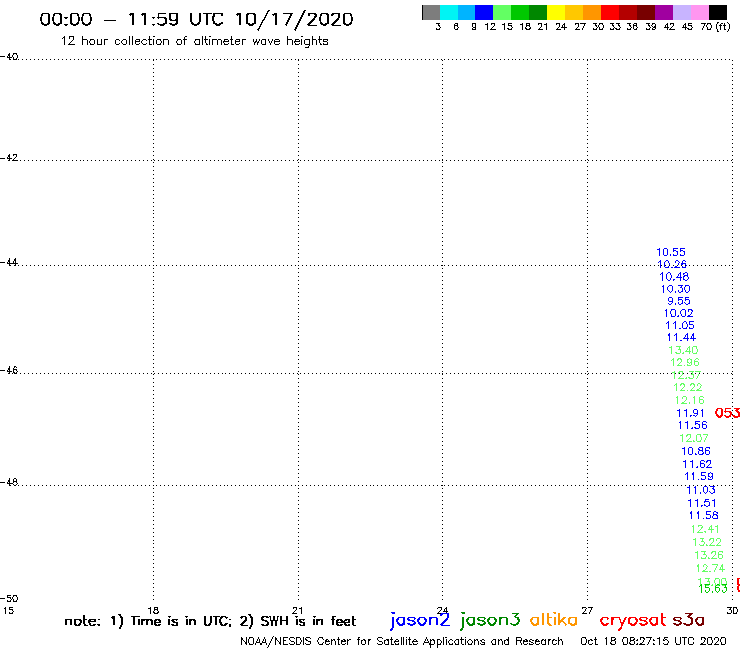
Task: Select the 's3a' satellite legend label
Action: pos(688,620)
